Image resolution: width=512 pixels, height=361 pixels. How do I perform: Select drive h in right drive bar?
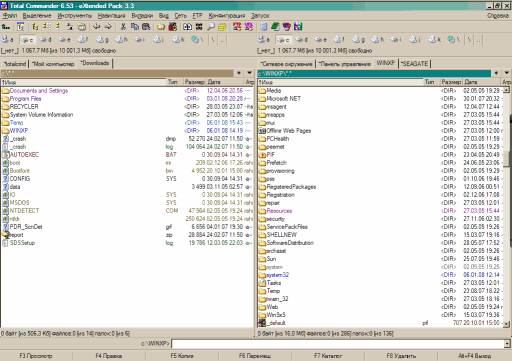(378, 40)
